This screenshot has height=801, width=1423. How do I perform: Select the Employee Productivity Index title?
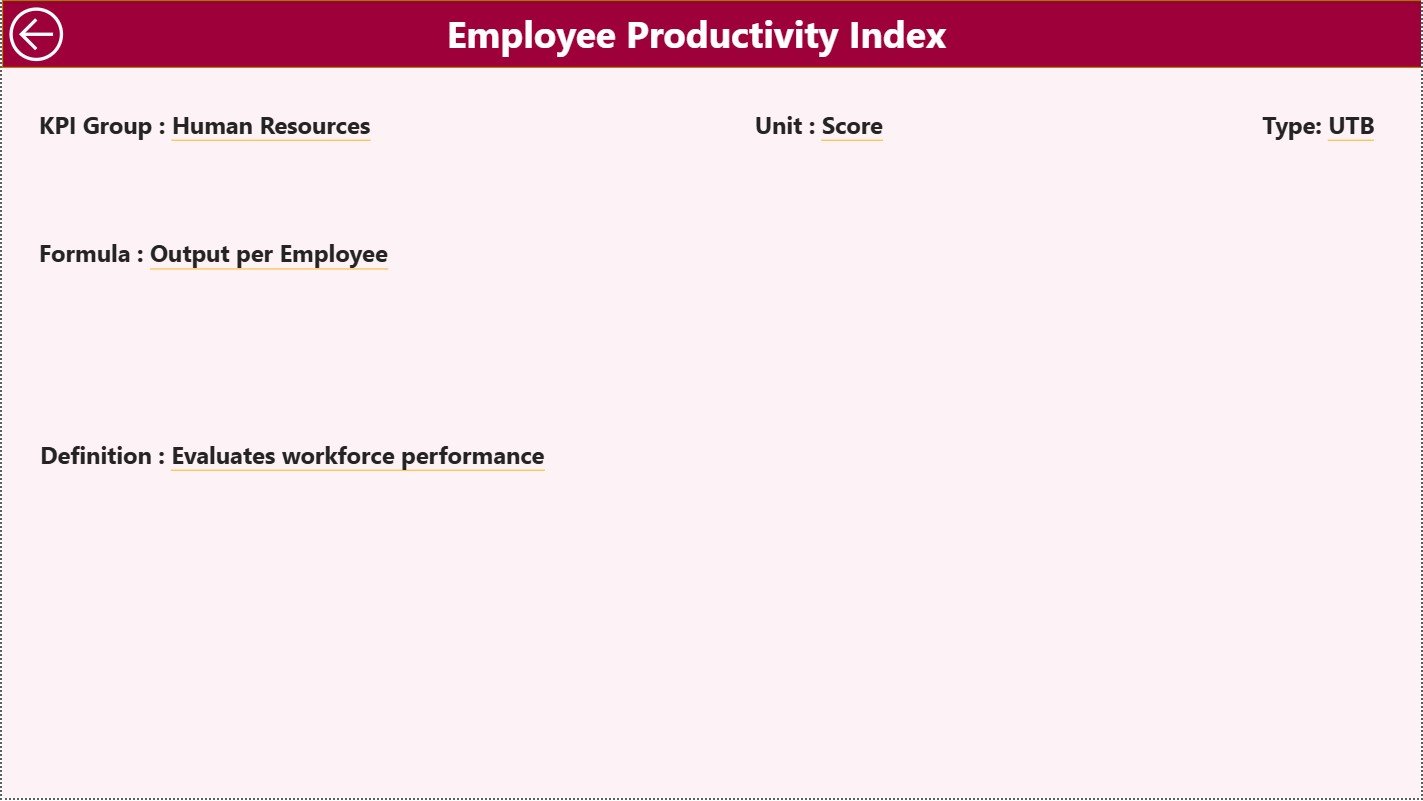[697, 36]
